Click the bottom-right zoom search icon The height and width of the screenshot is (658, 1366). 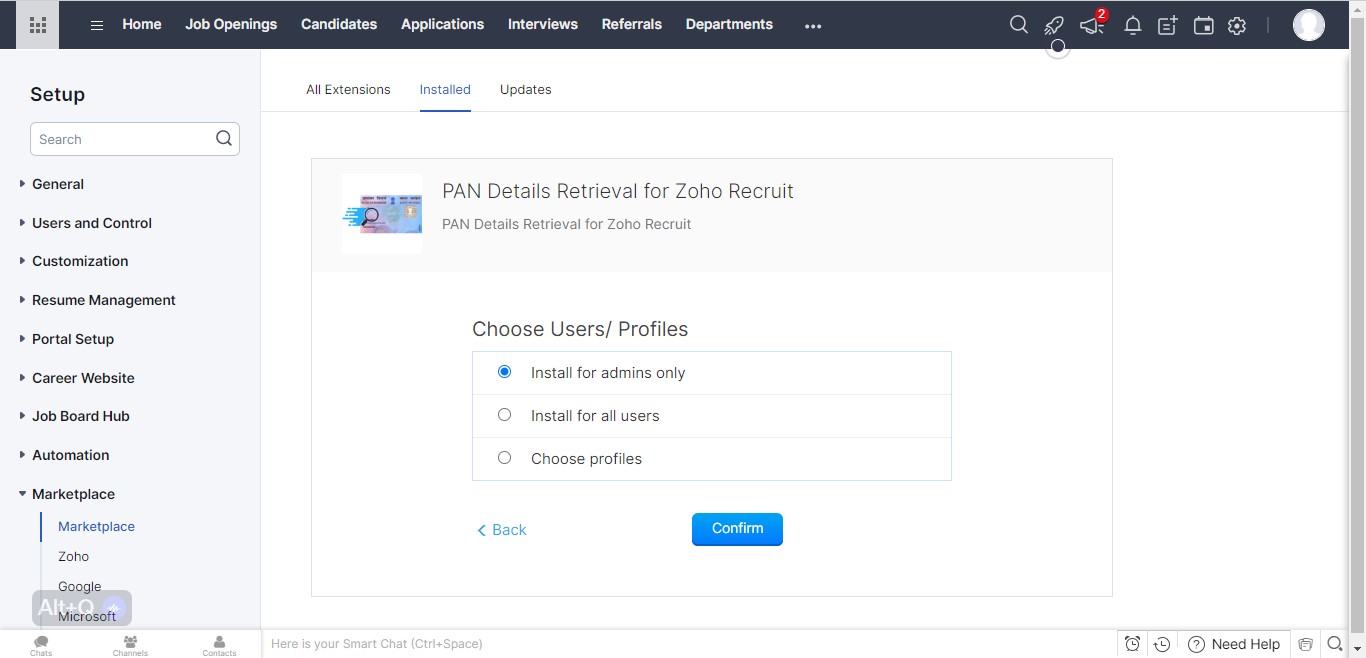1335,644
